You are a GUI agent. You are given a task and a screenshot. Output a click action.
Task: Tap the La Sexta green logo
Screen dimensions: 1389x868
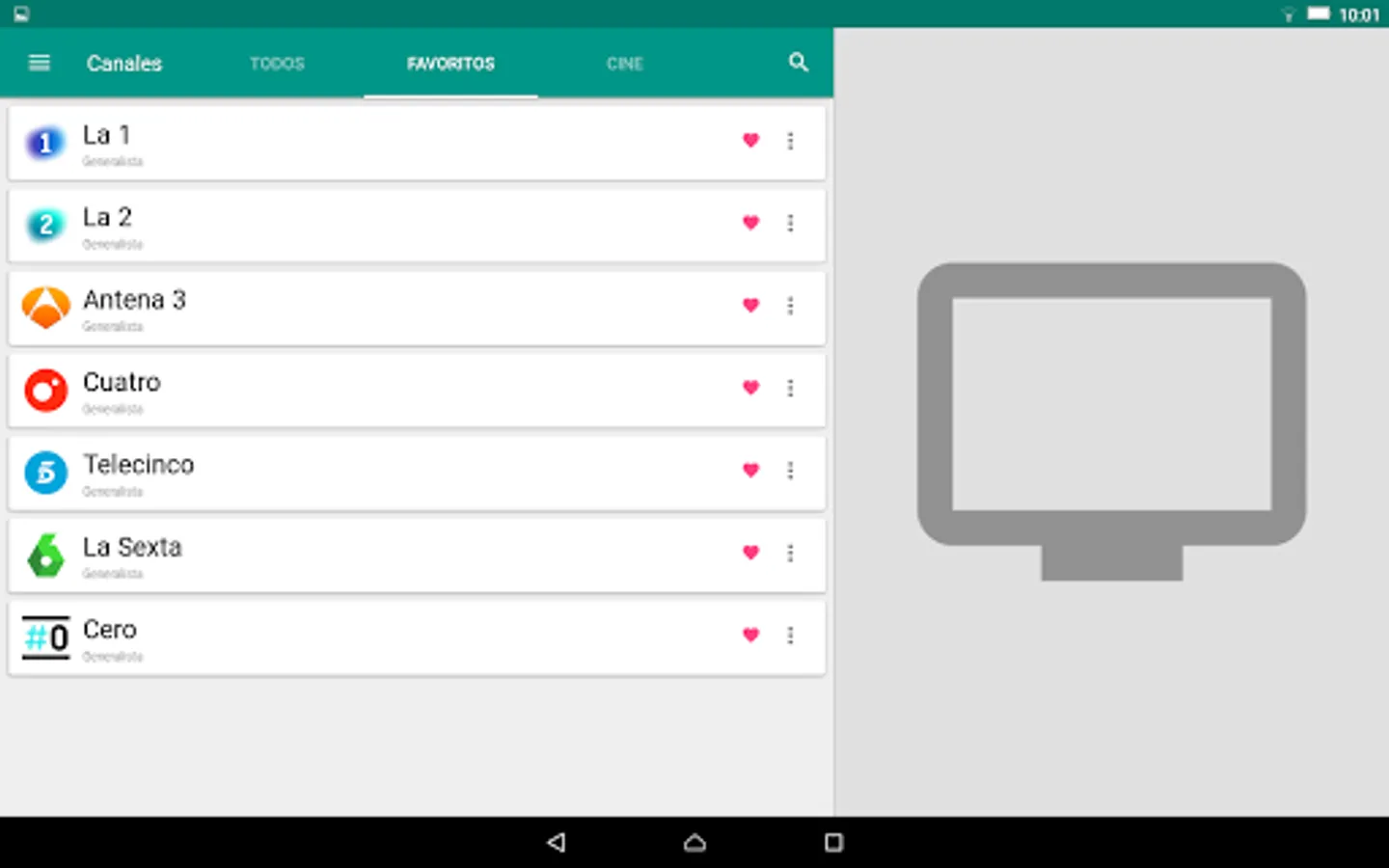pyautogui.click(x=45, y=556)
